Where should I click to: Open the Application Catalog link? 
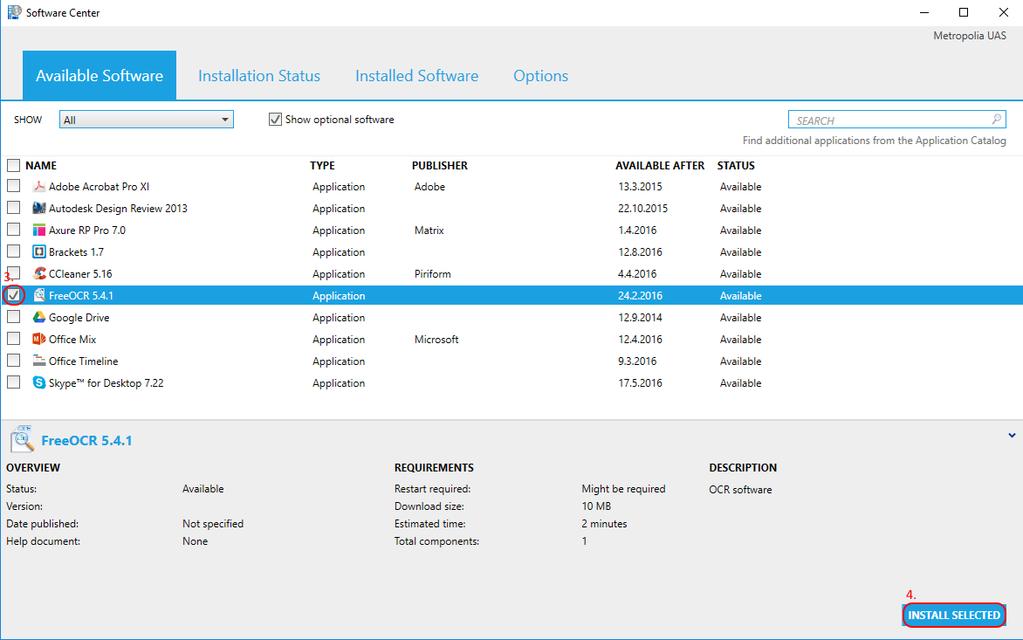pyautogui.click(x=874, y=140)
